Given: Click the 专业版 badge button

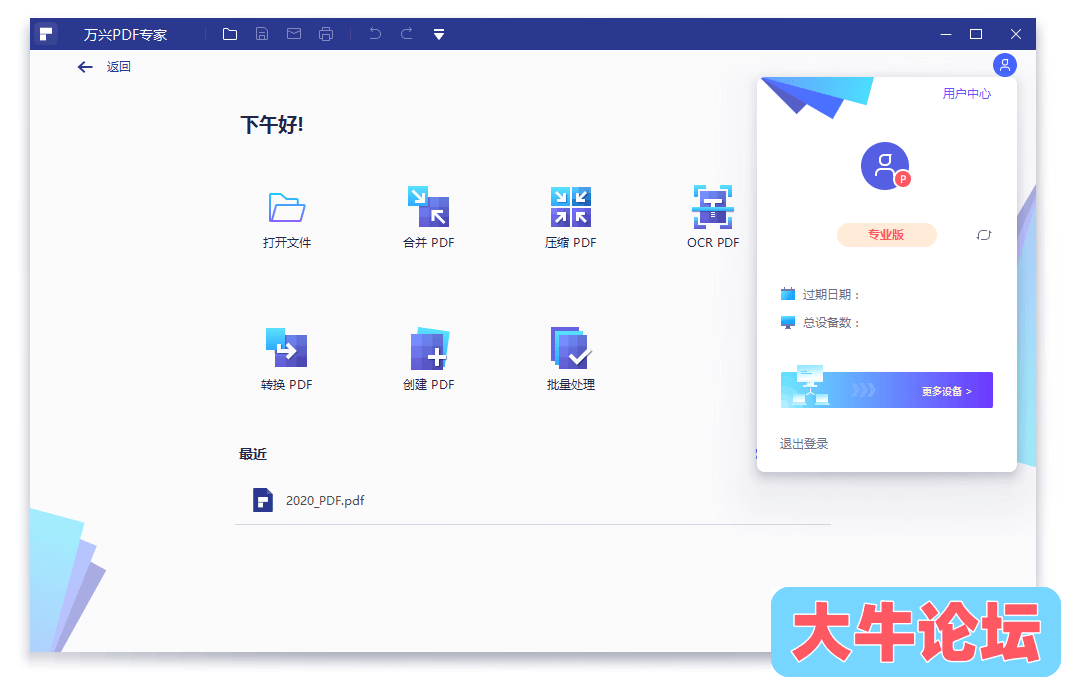Looking at the screenshot, I should (x=887, y=235).
